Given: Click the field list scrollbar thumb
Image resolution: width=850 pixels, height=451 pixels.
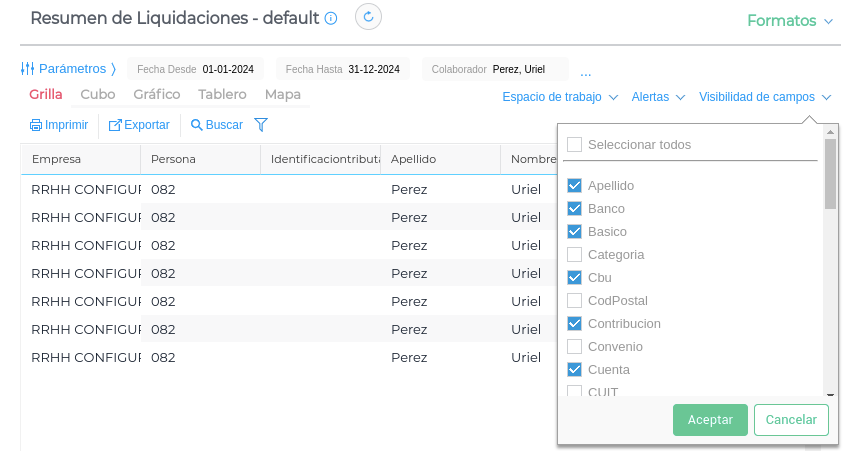Looking at the screenshot, I should (x=830, y=173).
